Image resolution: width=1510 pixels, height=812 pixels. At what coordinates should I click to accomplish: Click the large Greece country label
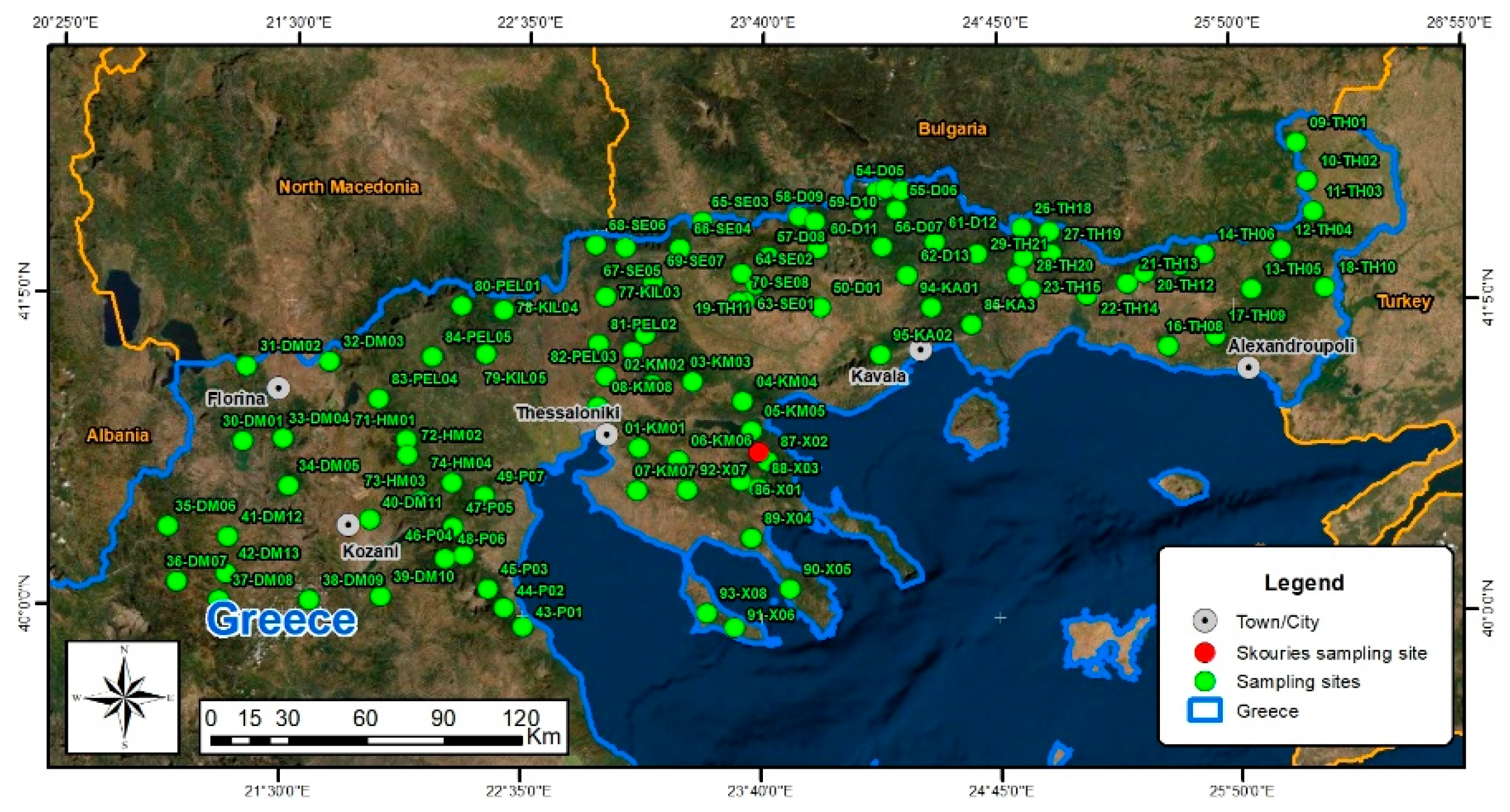point(281,620)
